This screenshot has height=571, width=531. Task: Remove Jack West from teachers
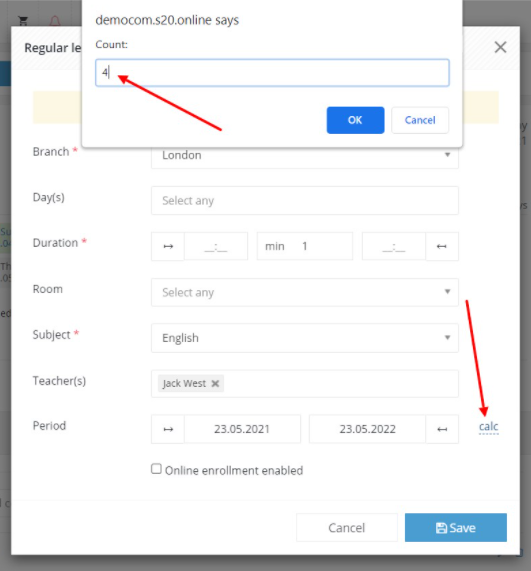click(215, 383)
